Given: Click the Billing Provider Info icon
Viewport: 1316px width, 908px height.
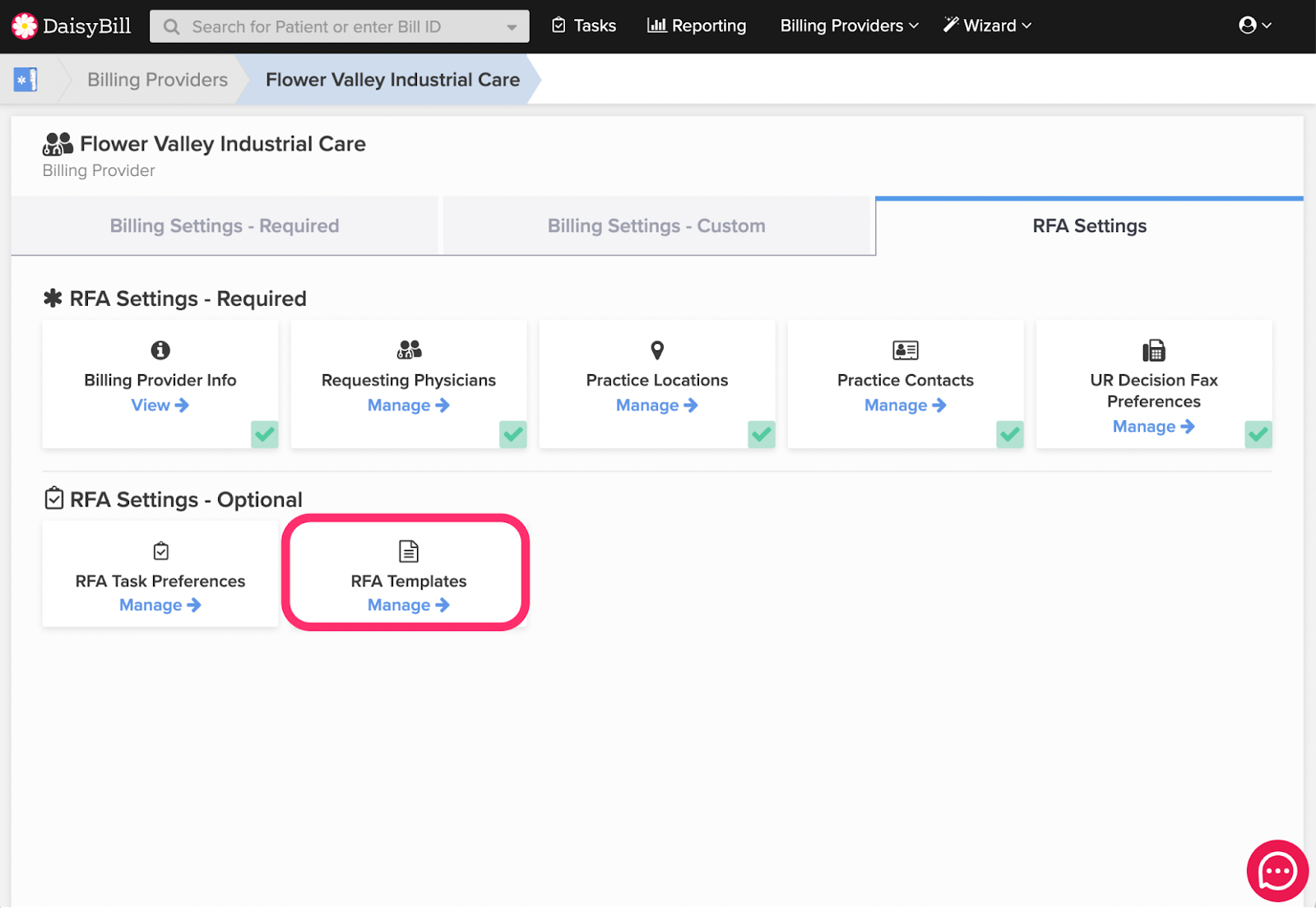Looking at the screenshot, I should point(160,350).
